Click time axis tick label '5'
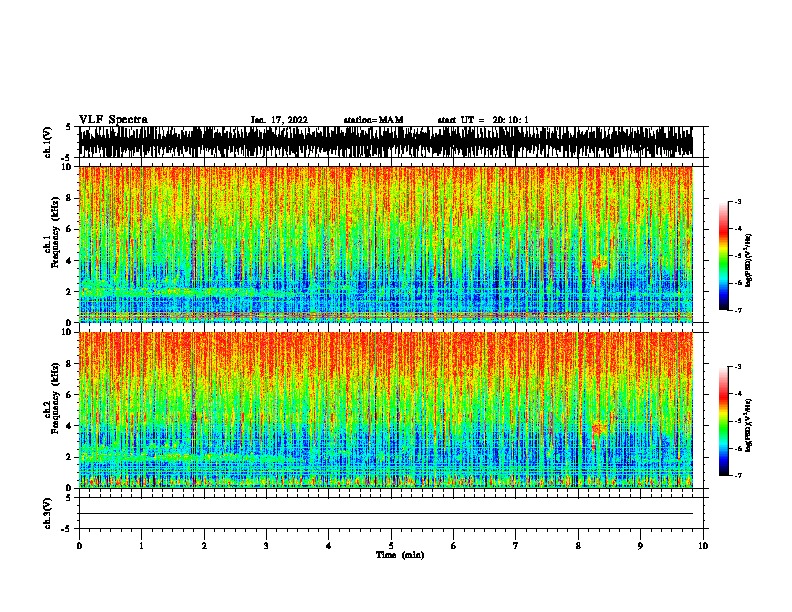This screenshot has width=792, height=612. click(x=391, y=546)
